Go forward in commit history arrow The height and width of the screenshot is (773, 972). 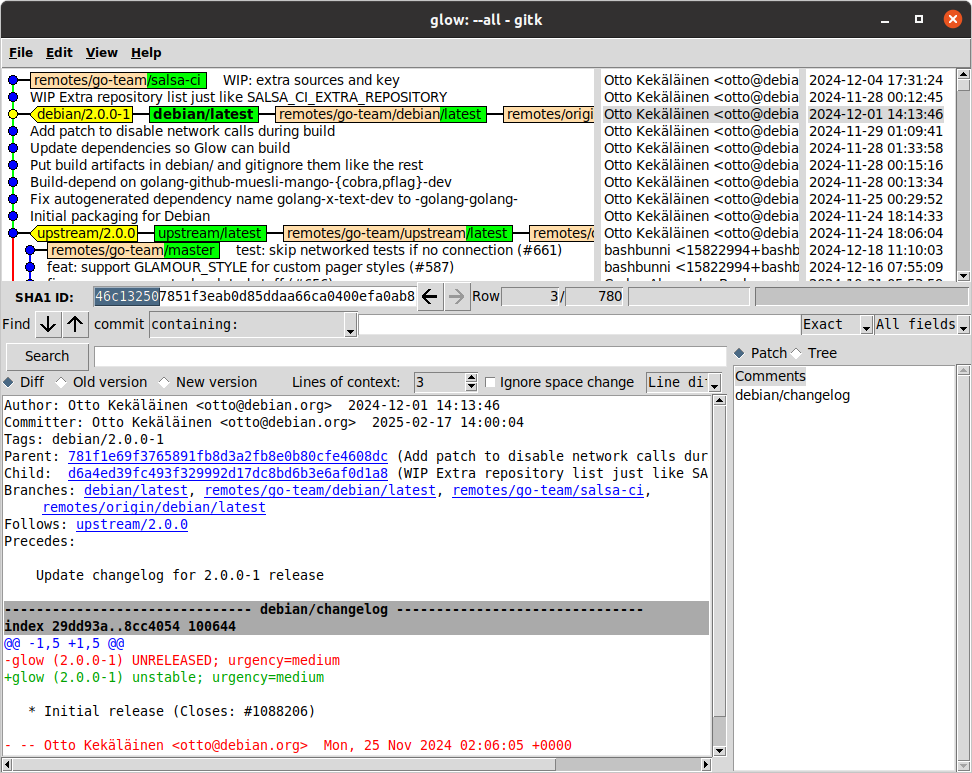(456, 297)
